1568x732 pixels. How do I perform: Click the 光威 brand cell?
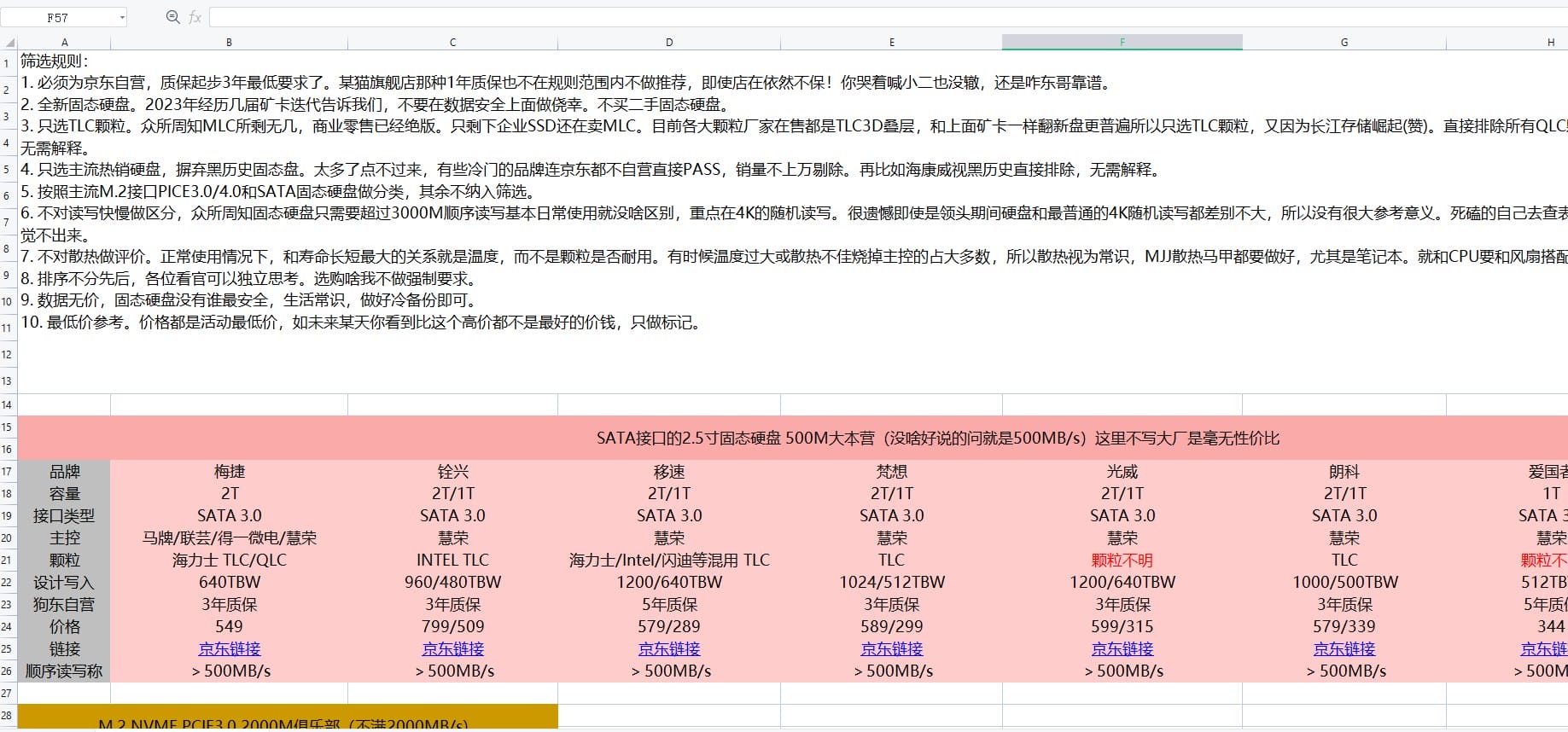click(x=1122, y=471)
